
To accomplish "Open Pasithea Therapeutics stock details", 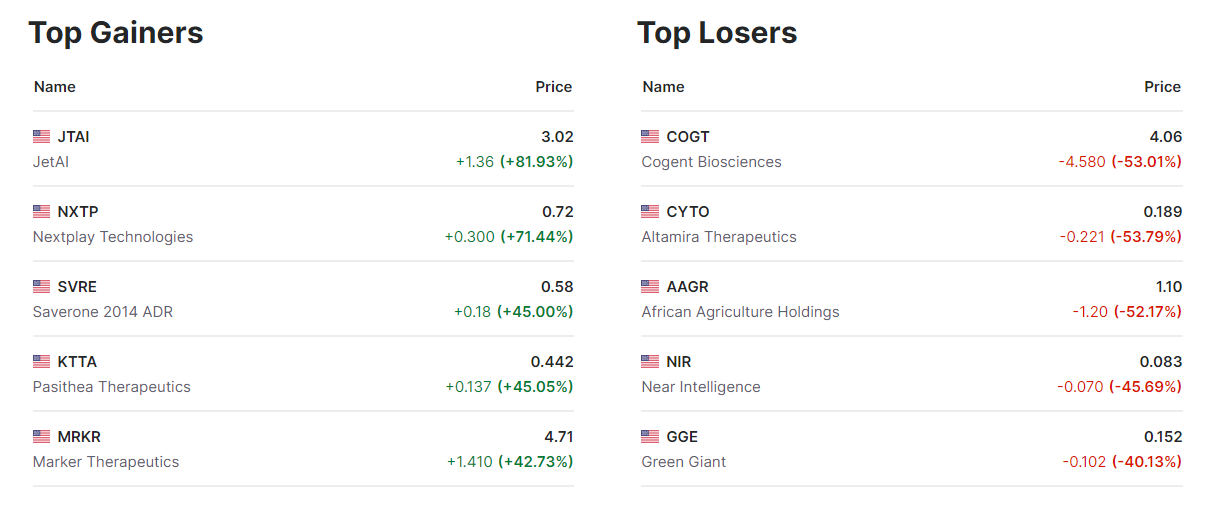I will click(111, 387).
